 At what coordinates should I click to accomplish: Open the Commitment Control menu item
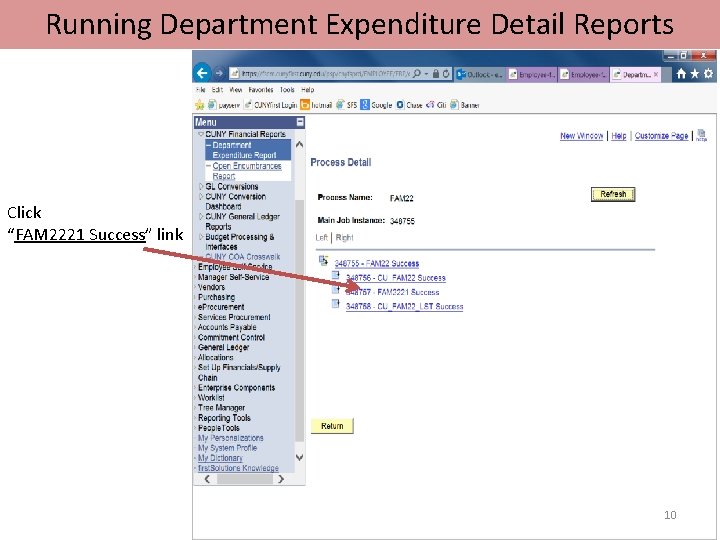point(231,337)
